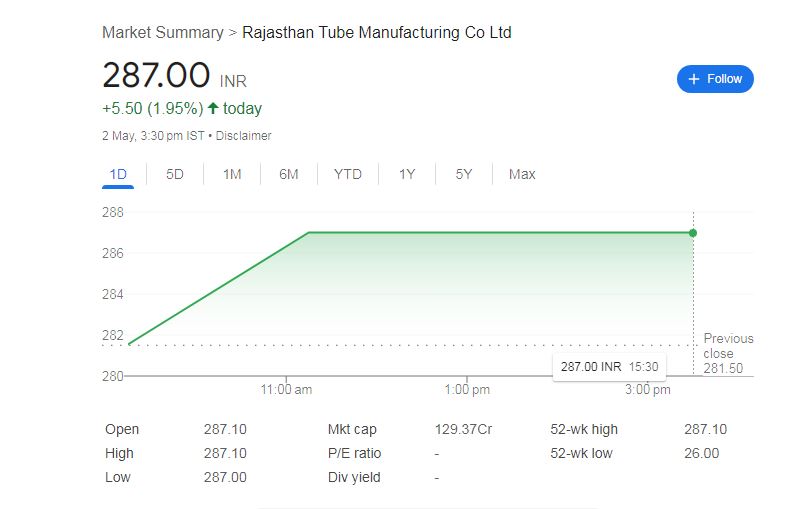View the 1Y chart tab
The height and width of the screenshot is (509, 805).
[x=407, y=174]
